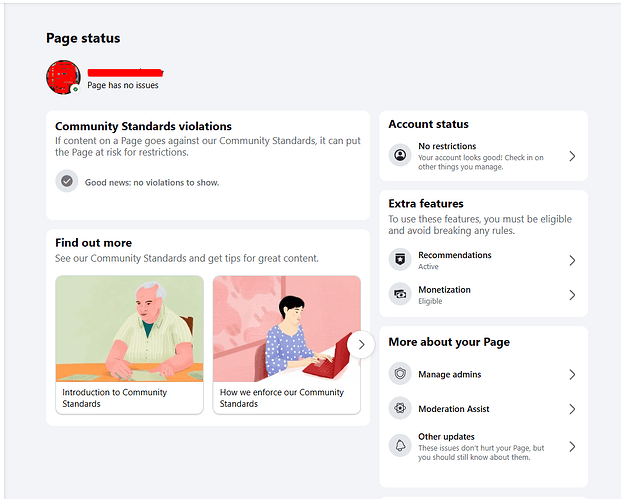Click the Find out more heading
621x499 pixels.
[93, 243]
